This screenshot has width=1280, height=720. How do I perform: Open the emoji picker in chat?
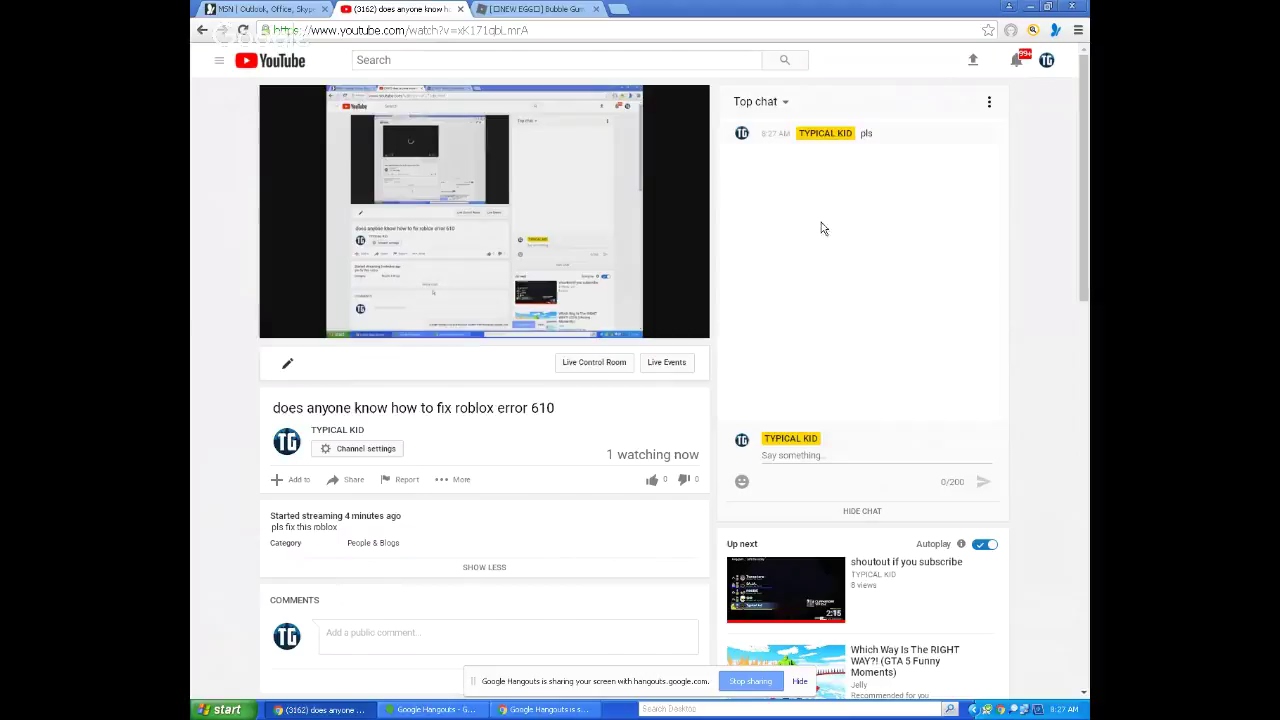(742, 482)
